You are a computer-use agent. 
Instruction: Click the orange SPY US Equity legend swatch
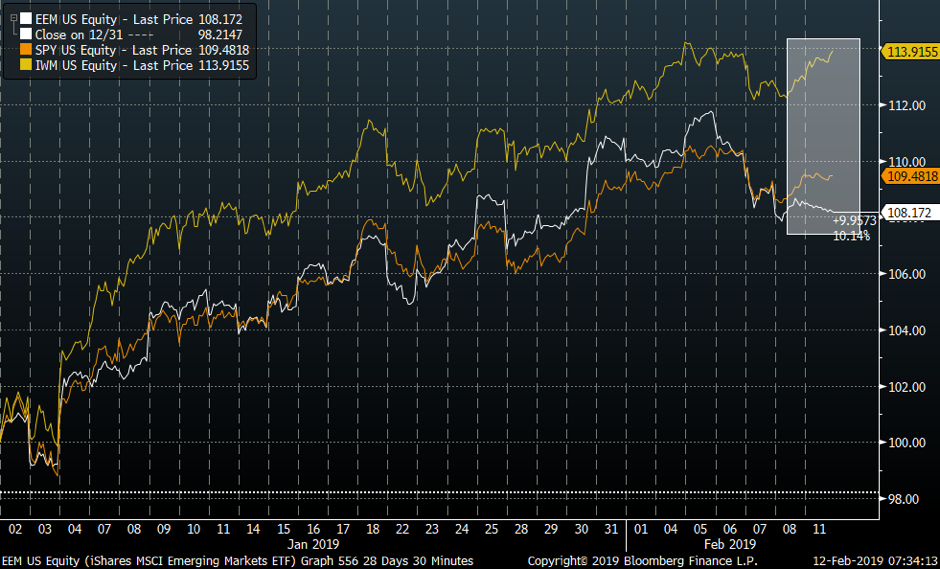pyautogui.click(x=25, y=50)
